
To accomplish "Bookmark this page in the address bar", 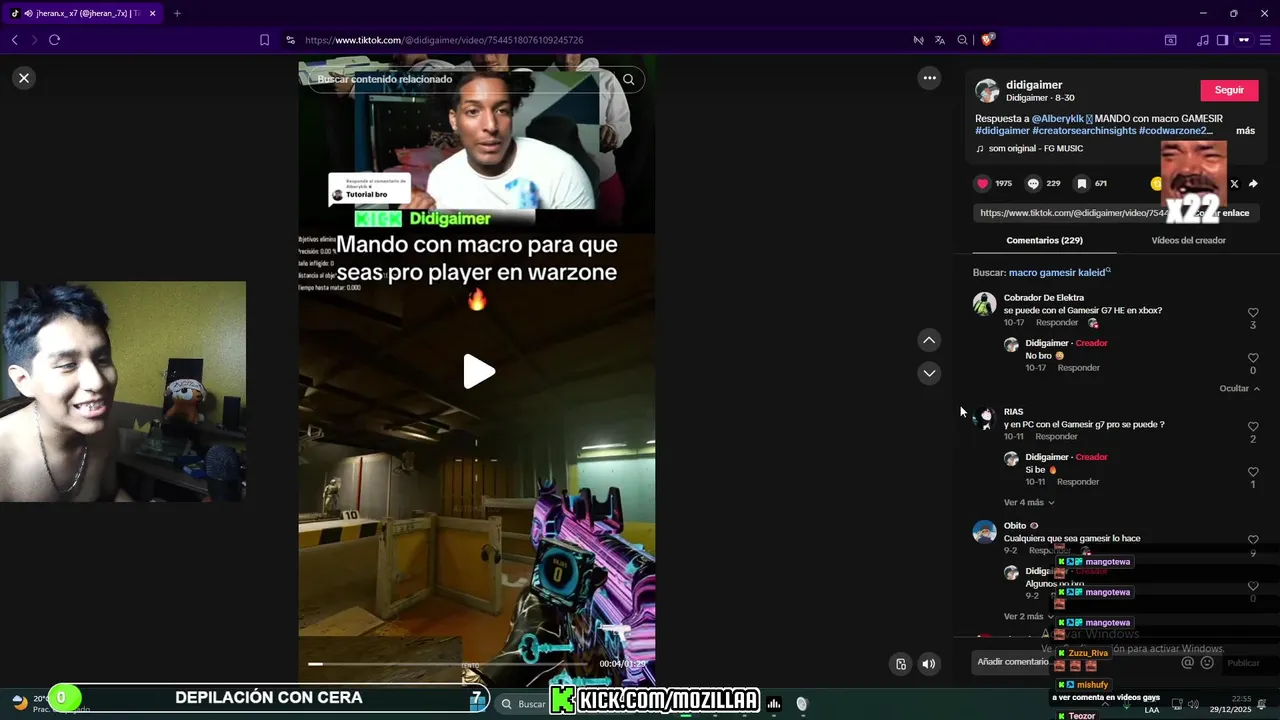I will tap(264, 40).
